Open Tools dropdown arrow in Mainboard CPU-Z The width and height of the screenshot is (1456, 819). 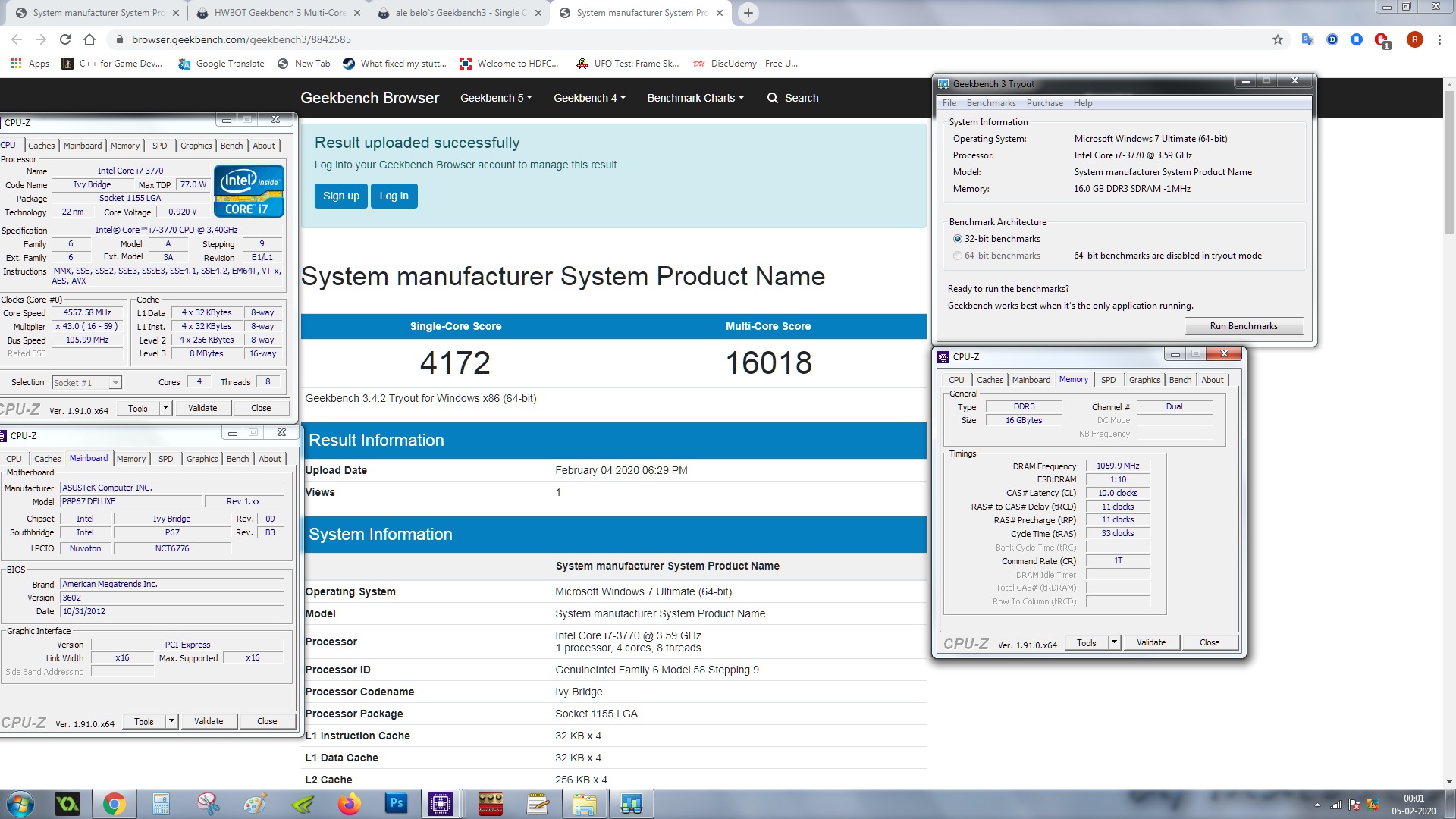click(x=171, y=721)
